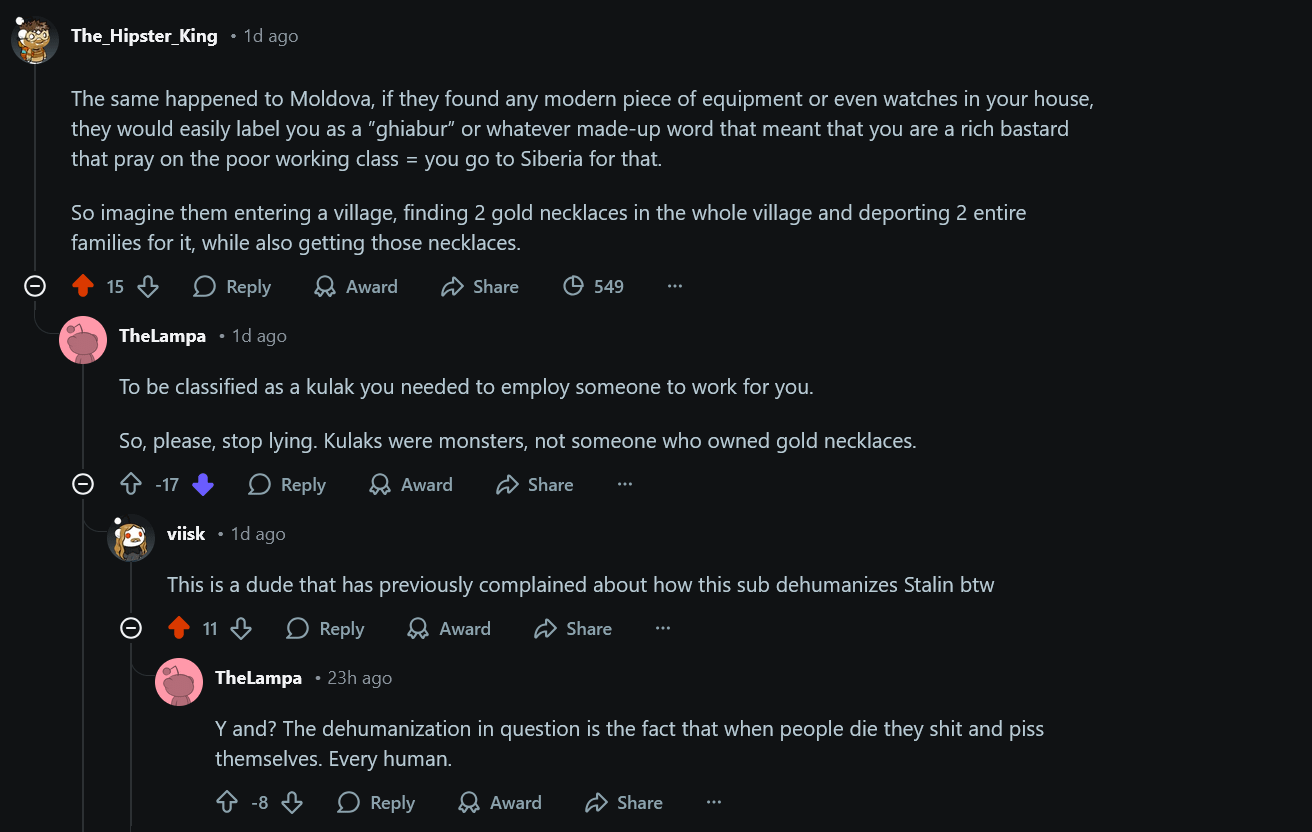Toggle the purple downvote on TheLampa's kulak comment
1312x832 pixels.
pos(203,485)
